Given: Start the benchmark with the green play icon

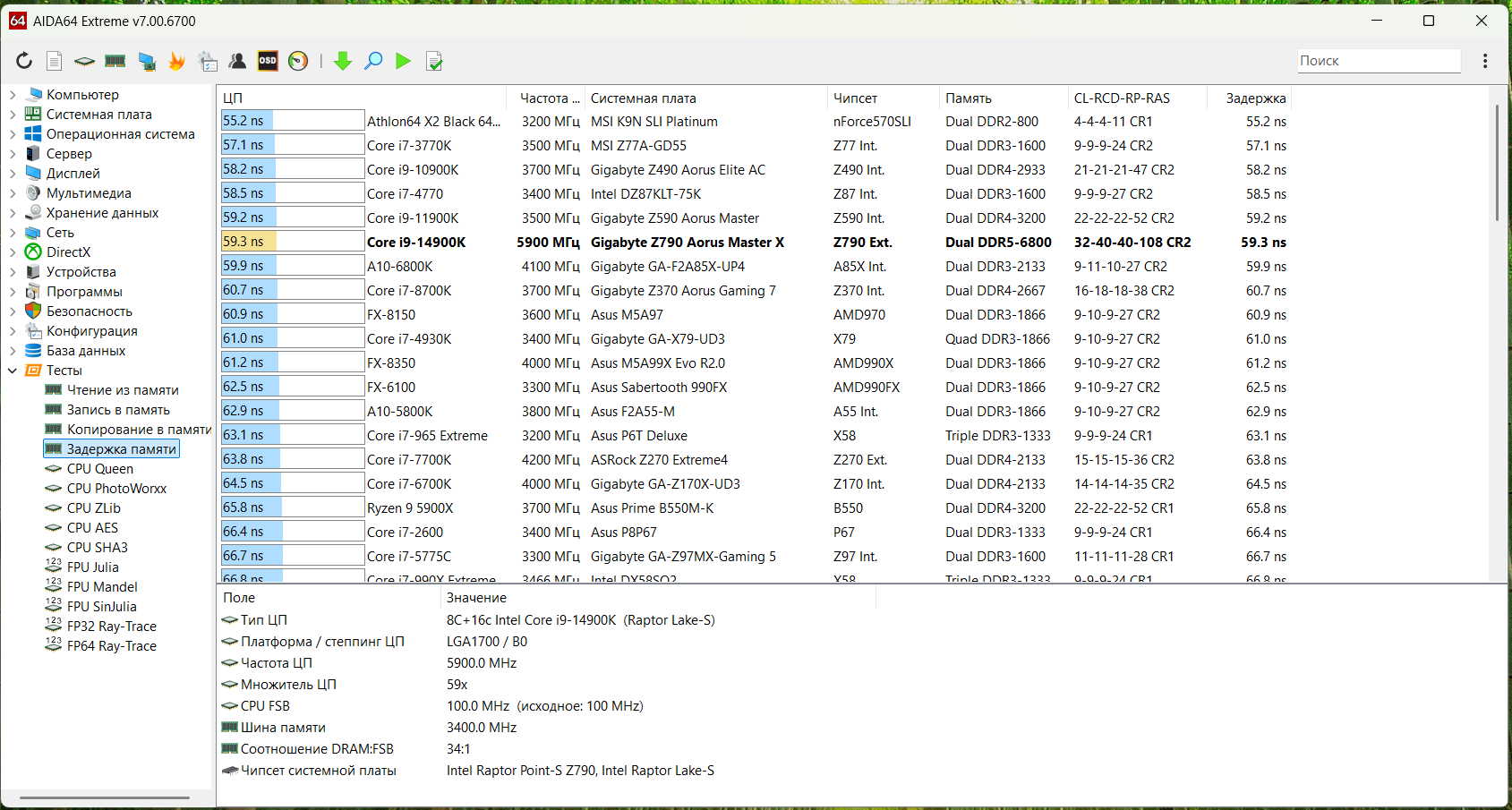Looking at the screenshot, I should [404, 61].
